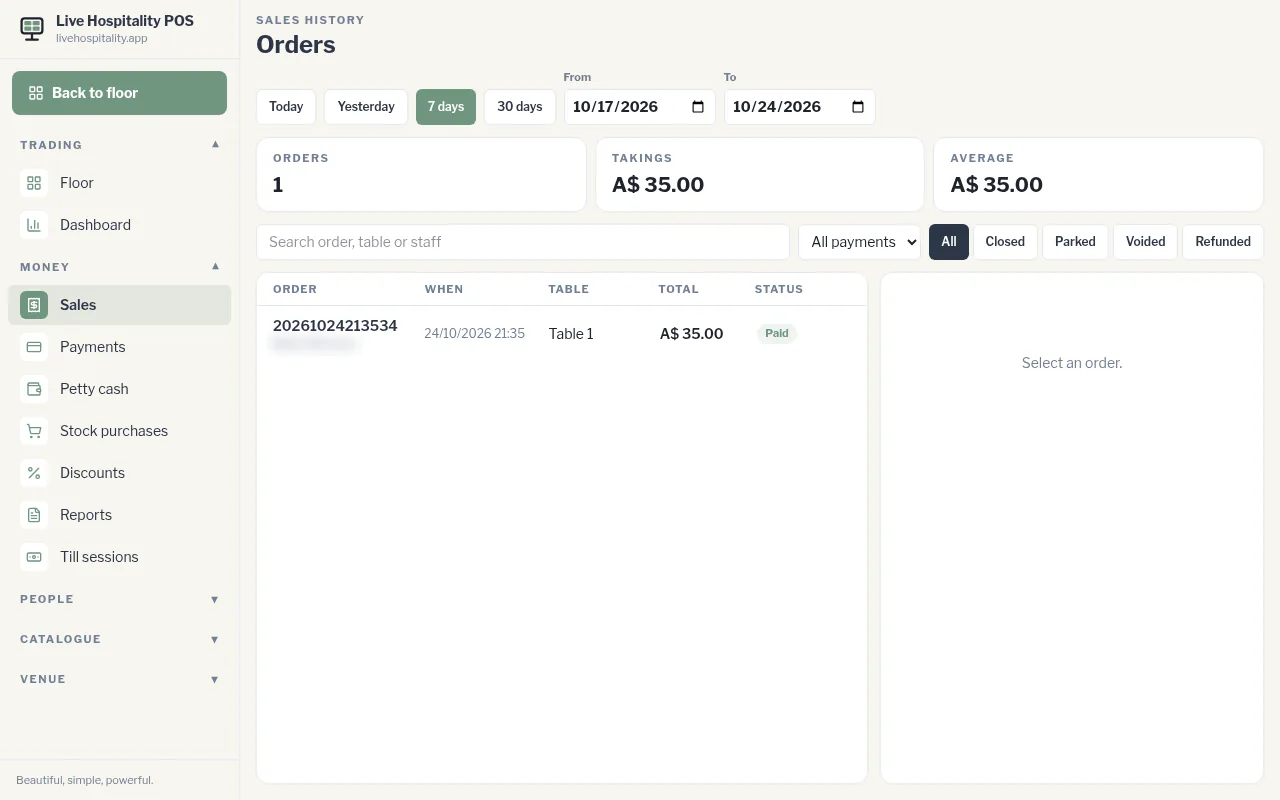
Task: Filter by Parked orders
Action: (x=1075, y=242)
